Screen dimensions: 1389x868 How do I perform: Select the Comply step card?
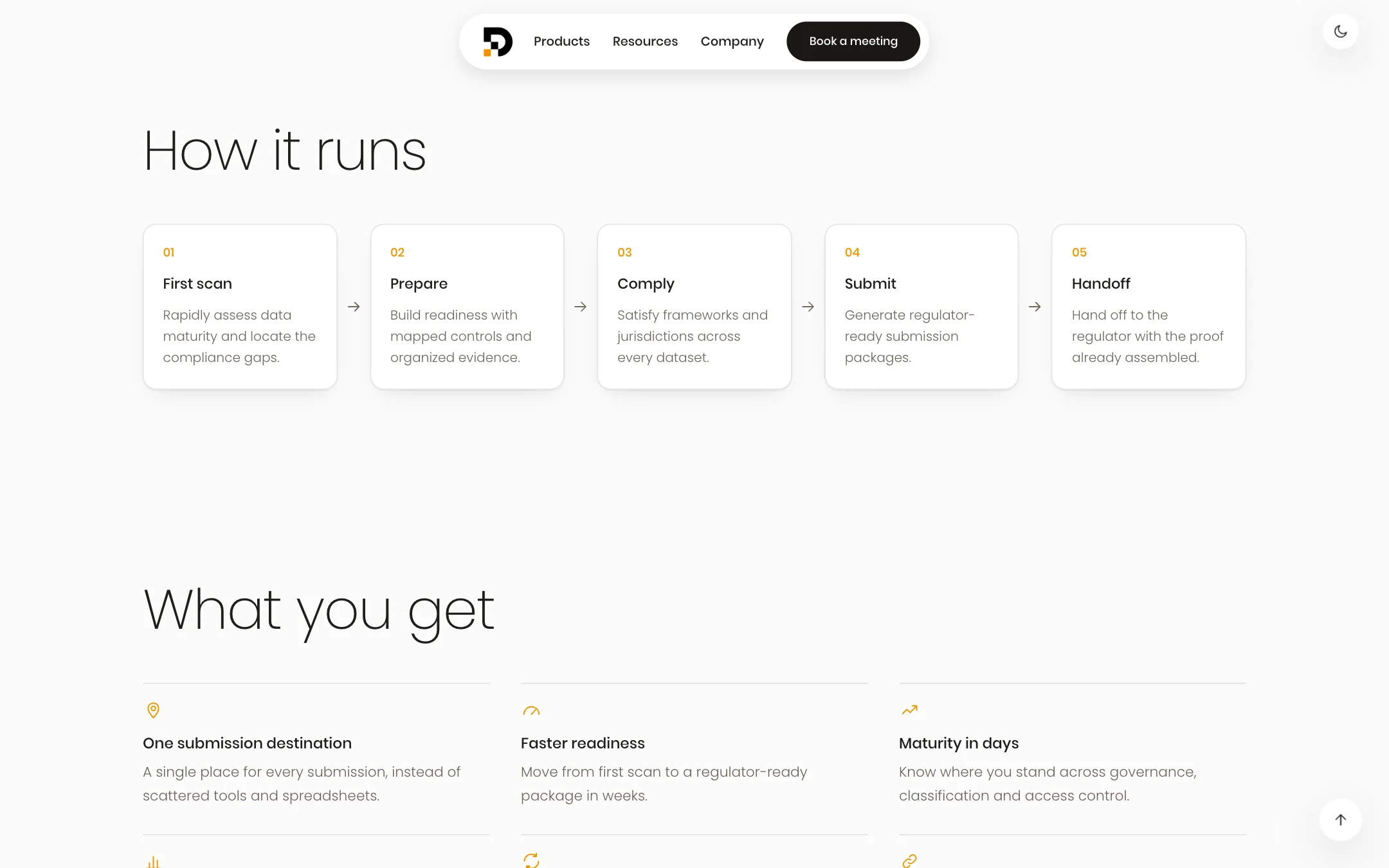point(694,307)
